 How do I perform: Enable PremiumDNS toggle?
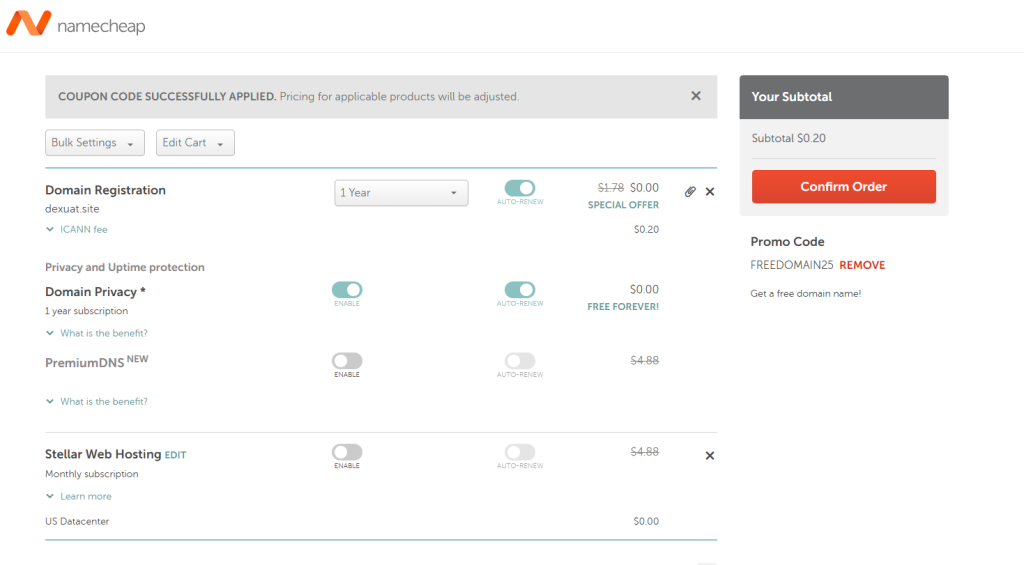tap(347, 360)
